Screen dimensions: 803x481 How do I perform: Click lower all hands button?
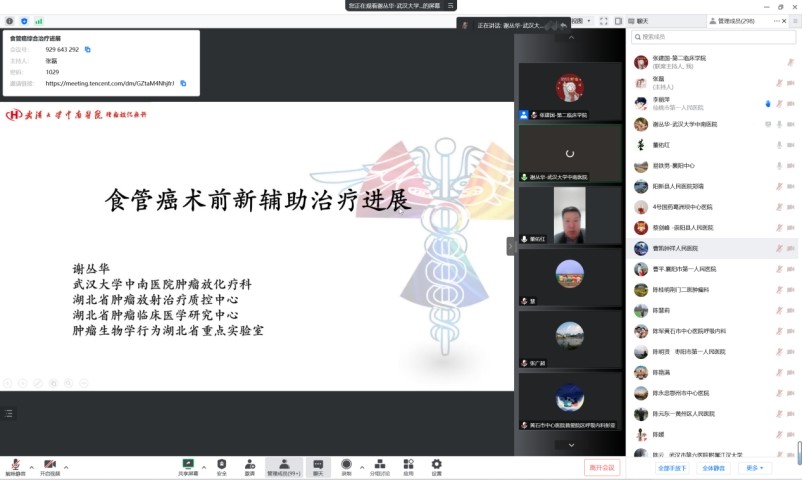click(x=672, y=468)
